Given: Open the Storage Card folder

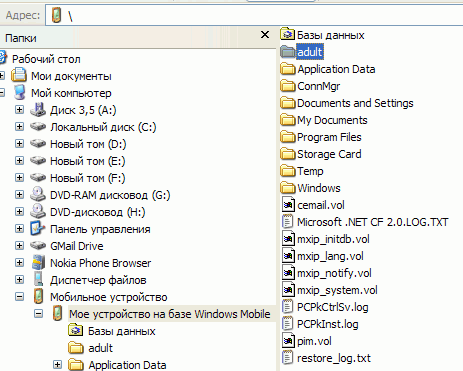Looking at the screenshot, I should tap(329, 154).
